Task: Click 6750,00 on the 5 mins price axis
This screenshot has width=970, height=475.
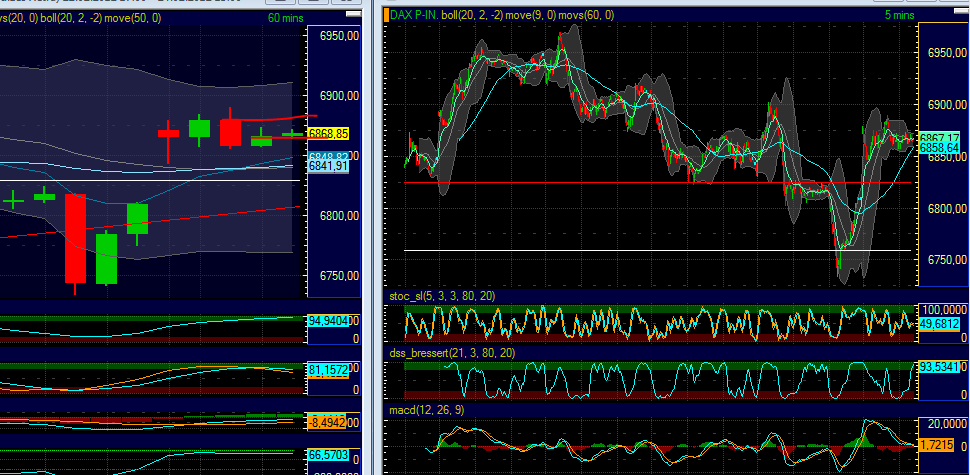Action: click(x=949, y=260)
